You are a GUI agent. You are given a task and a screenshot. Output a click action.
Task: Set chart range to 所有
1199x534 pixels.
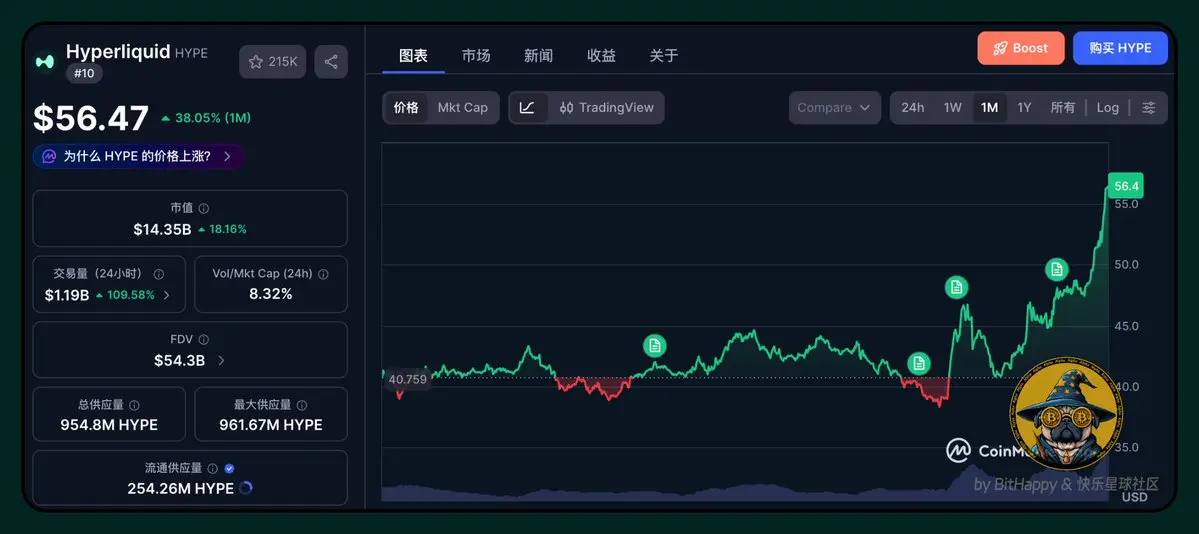coord(1063,108)
